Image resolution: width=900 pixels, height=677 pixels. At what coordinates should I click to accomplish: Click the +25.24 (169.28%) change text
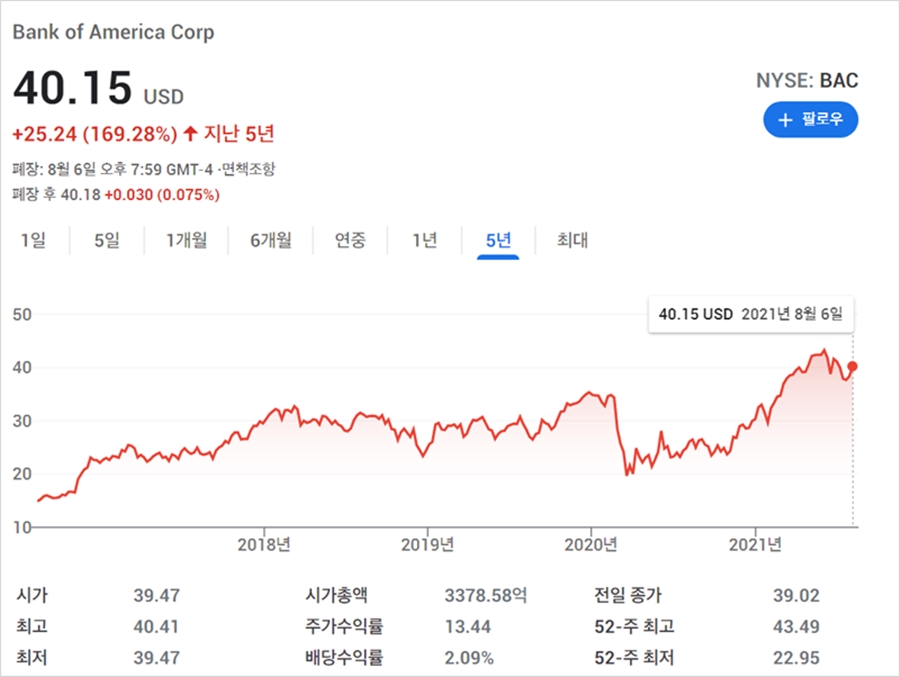click(x=95, y=134)
